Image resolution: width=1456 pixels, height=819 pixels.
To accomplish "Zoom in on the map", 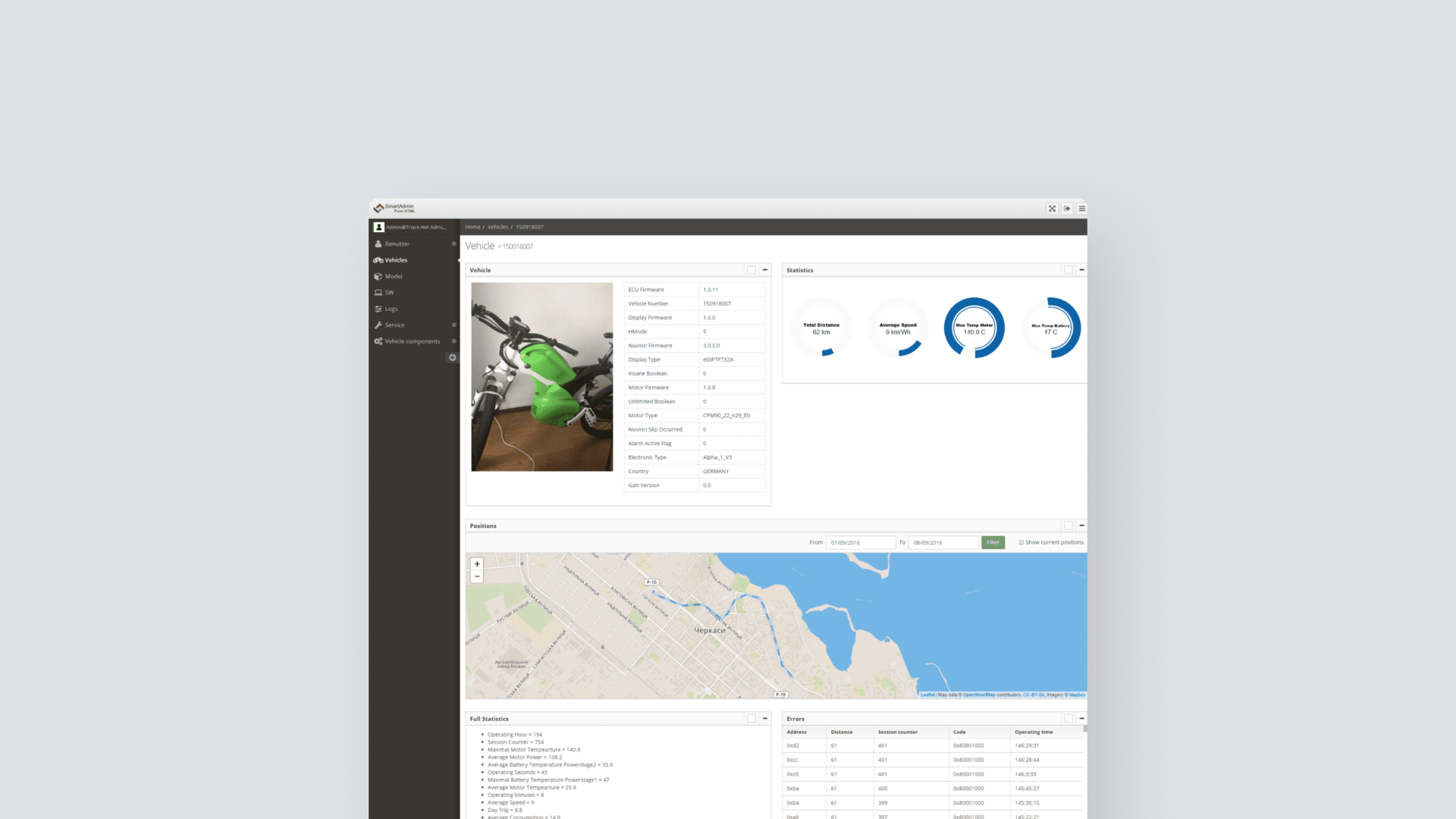I will click(x=477, y=564).
